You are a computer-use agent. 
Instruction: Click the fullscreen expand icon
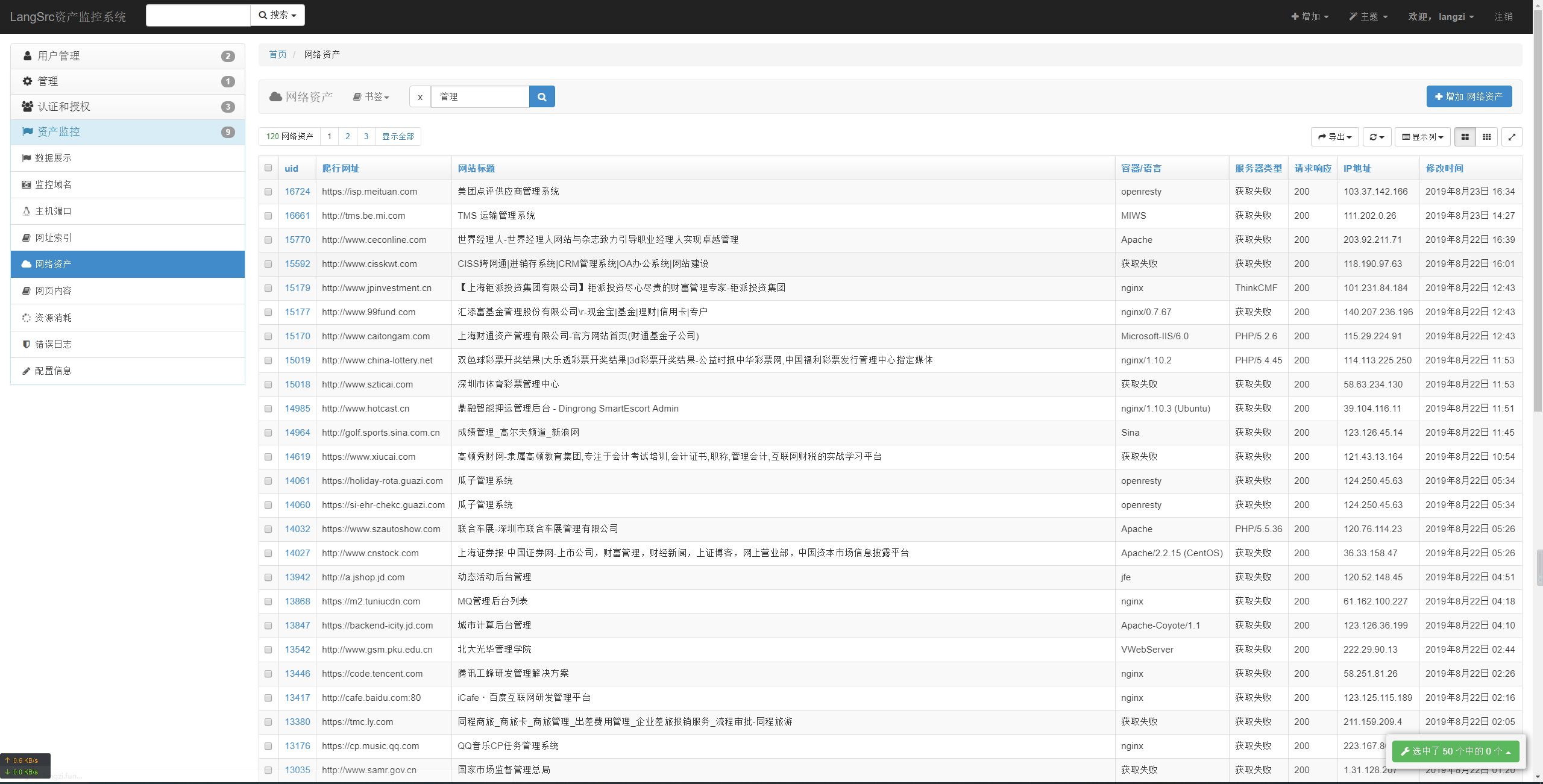(1512, 137)
